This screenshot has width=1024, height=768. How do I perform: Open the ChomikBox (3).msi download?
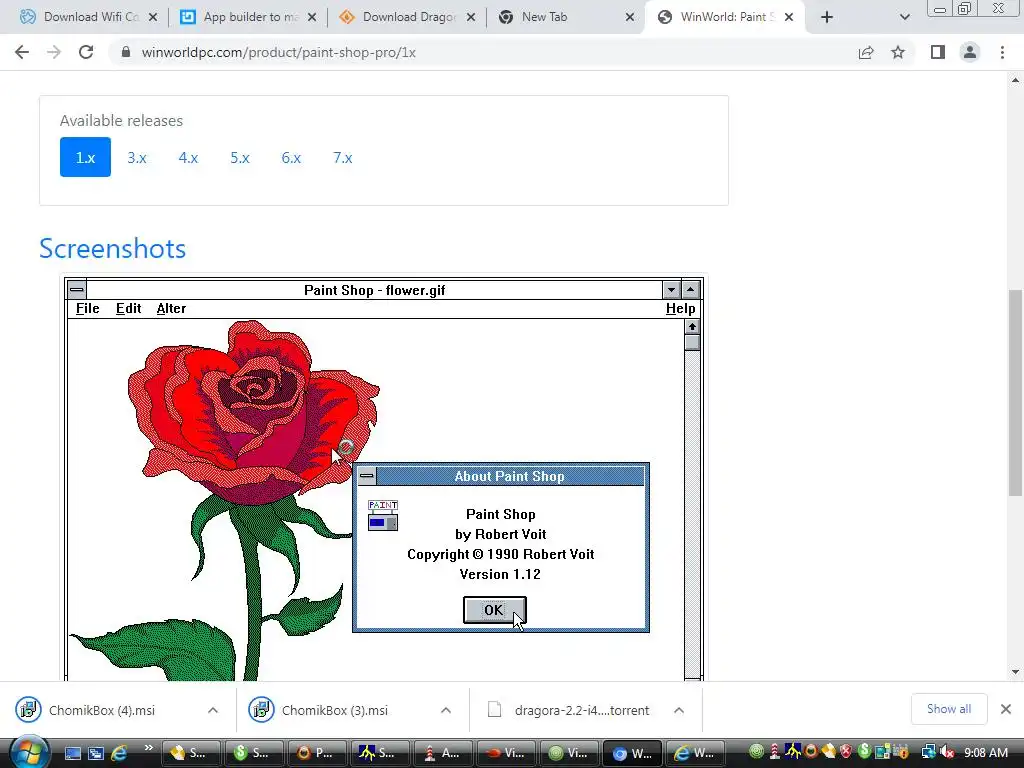coord(334,710)
